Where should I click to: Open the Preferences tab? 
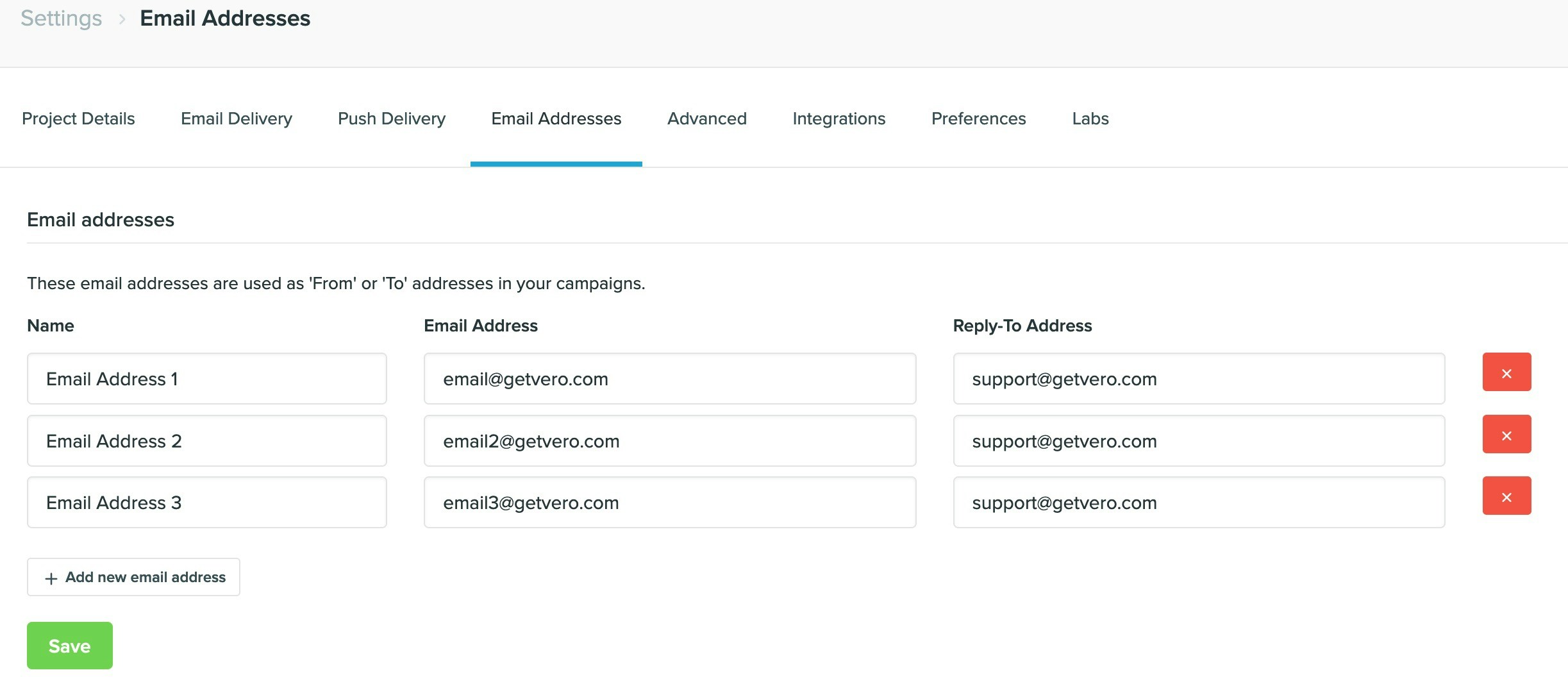pos(978,119)
